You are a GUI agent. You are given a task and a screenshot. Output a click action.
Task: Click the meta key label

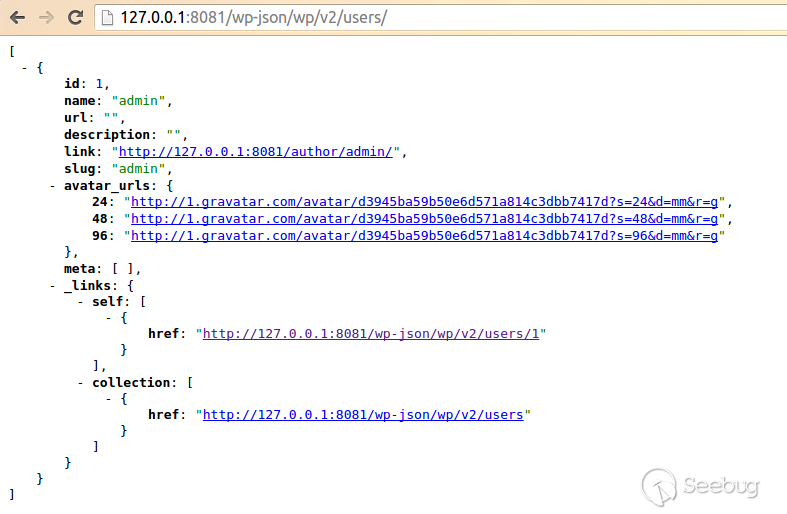tap(78, 269)
